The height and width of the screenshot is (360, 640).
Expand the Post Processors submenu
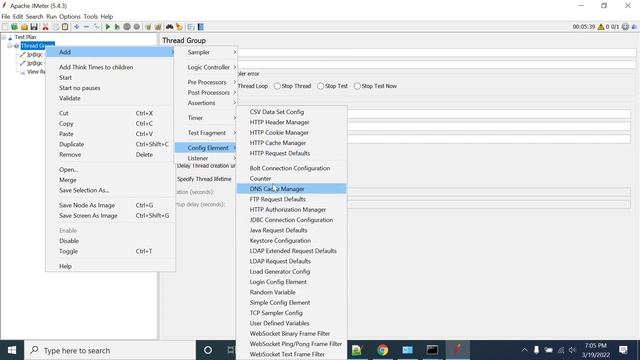[x=206, y=93]
